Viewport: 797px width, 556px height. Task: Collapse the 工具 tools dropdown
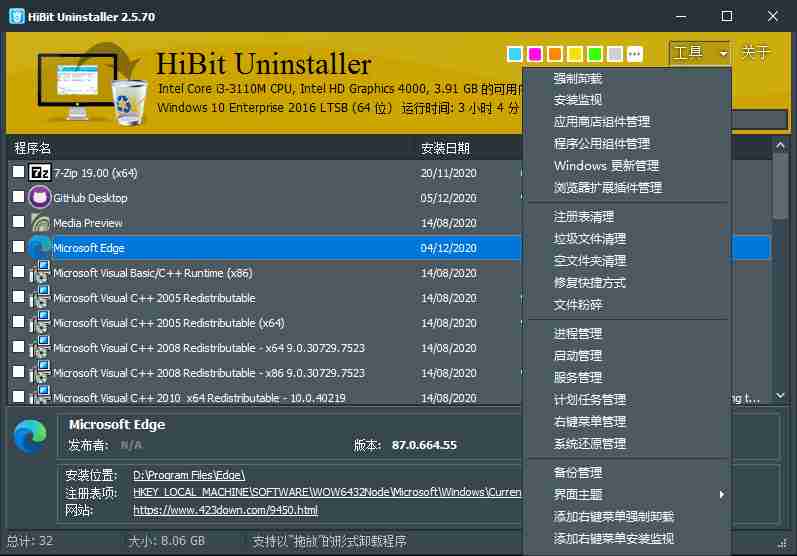tap(699, 52)
